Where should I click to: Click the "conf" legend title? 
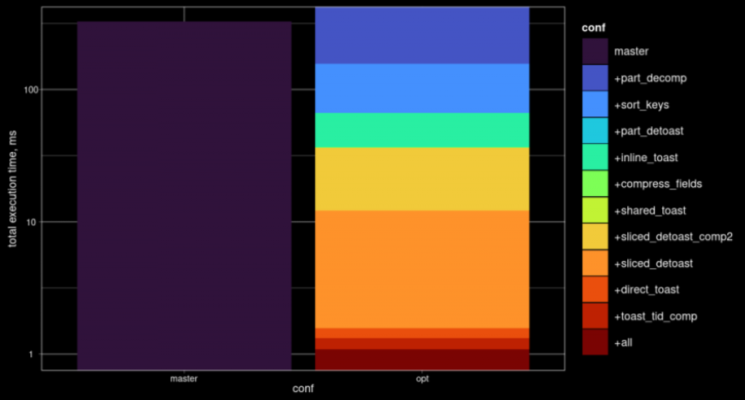pyautogui.click(x=596, y=27)
